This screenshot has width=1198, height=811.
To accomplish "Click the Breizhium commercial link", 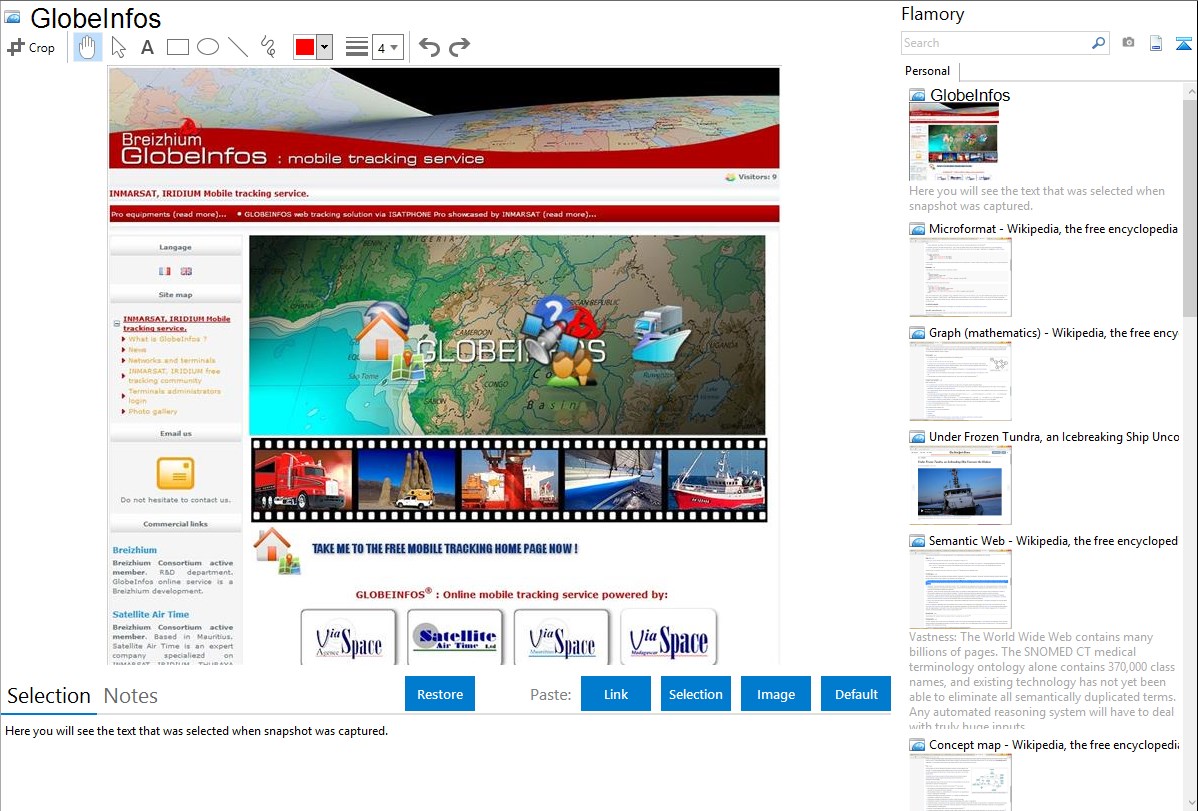I will 134,550.
